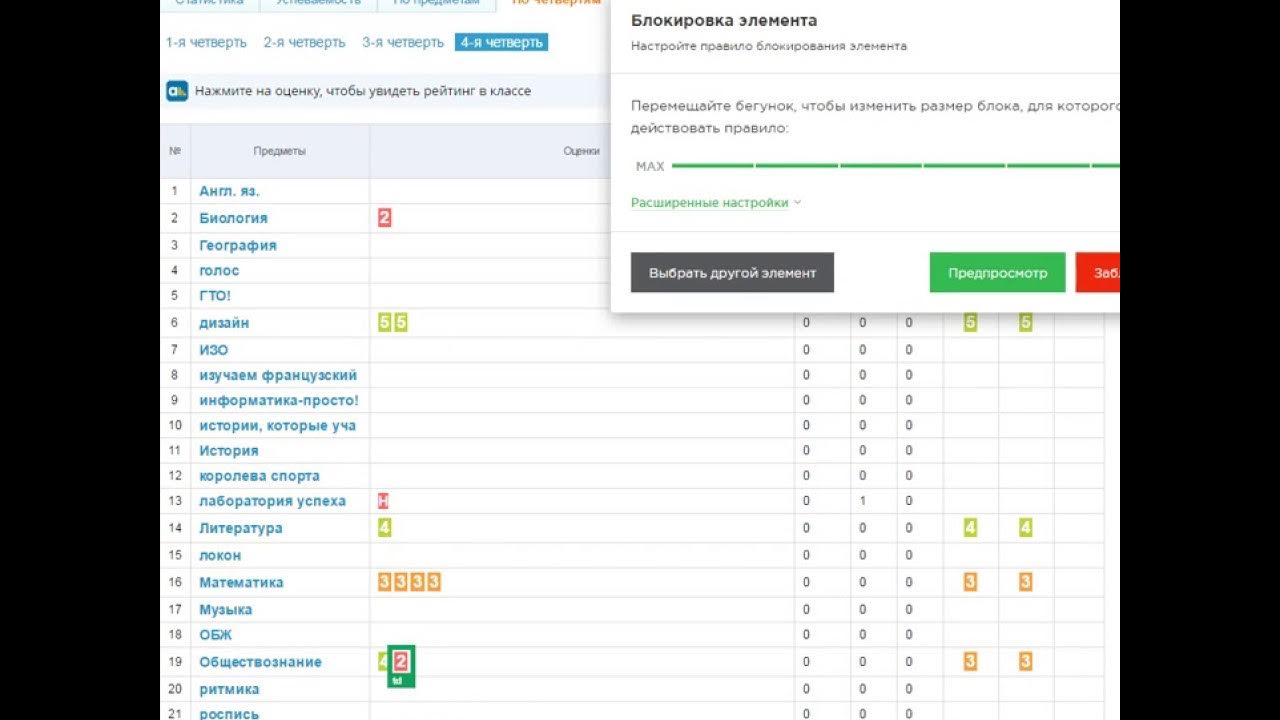Image resolution: width=1280 pixels, height=720 pixels.
Task: Click the green Предпросмотр button
Action: coord(997,272)
